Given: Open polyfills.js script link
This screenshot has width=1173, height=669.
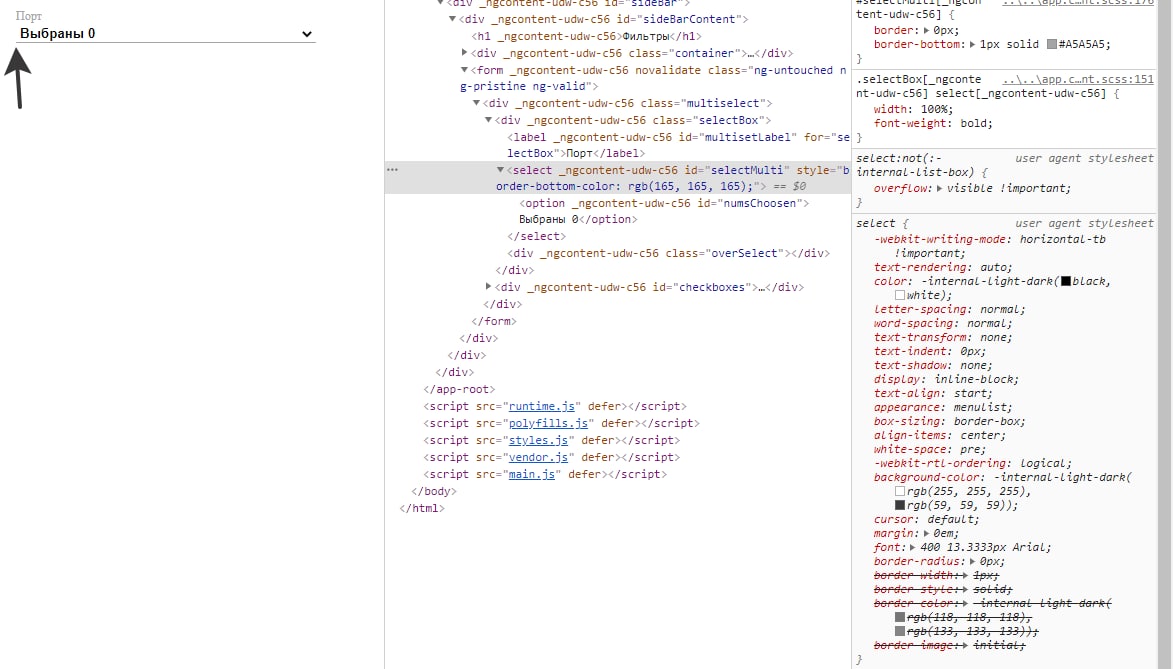Looking at the screenshot, I should coord(548,424).
